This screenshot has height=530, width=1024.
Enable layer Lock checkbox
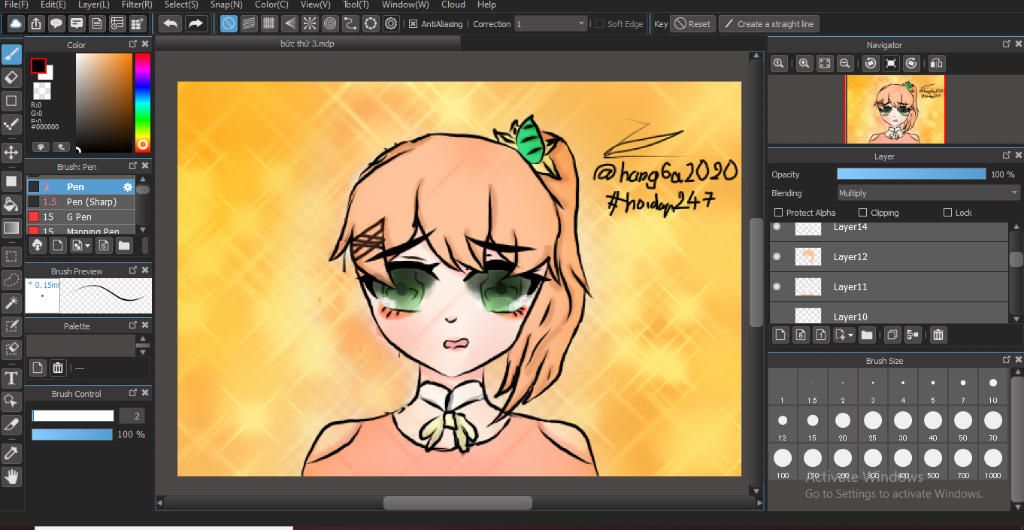tap(948, 213)
